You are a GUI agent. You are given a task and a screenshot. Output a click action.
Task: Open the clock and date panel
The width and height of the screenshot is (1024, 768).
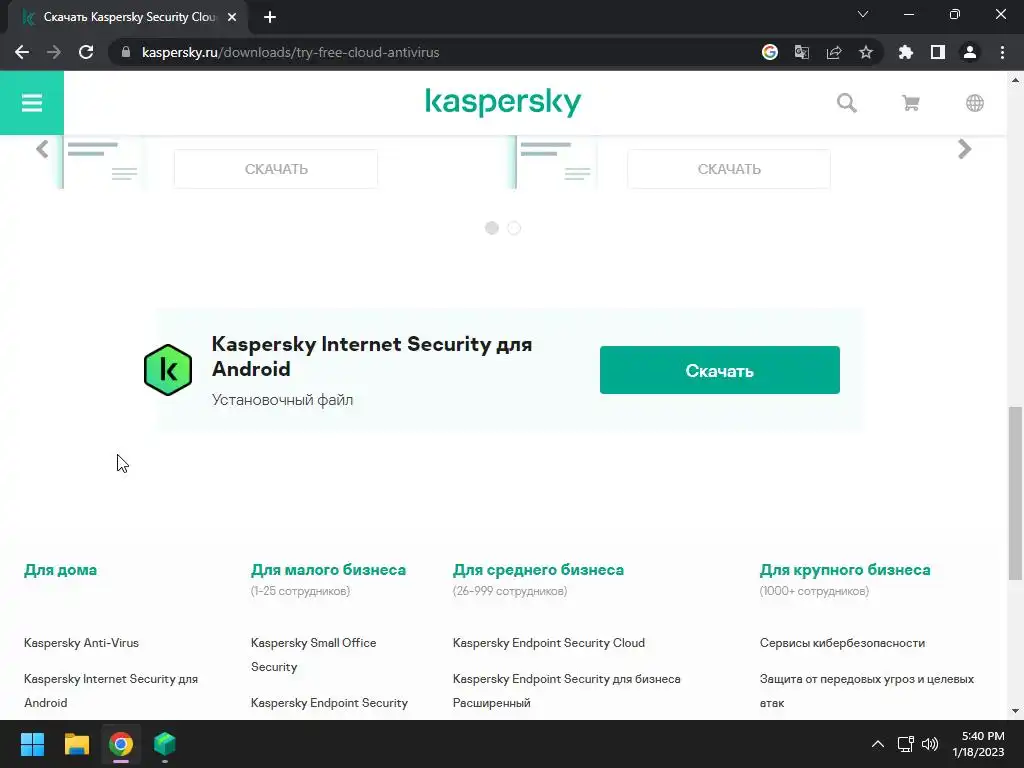tap(978, 744)
